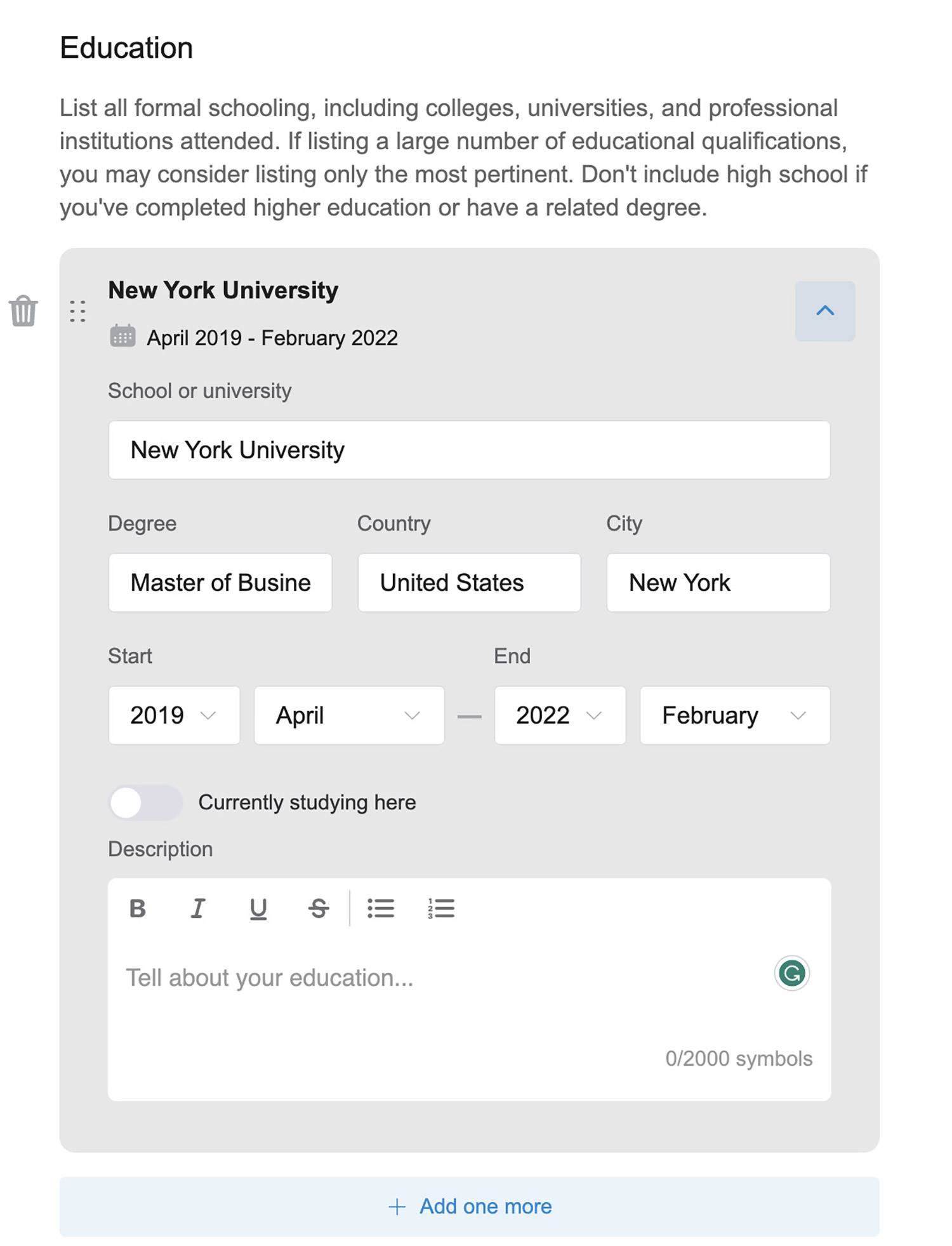The image size is (952, 1246).
Task: Click the Country field label
Action: pos(394,524)
